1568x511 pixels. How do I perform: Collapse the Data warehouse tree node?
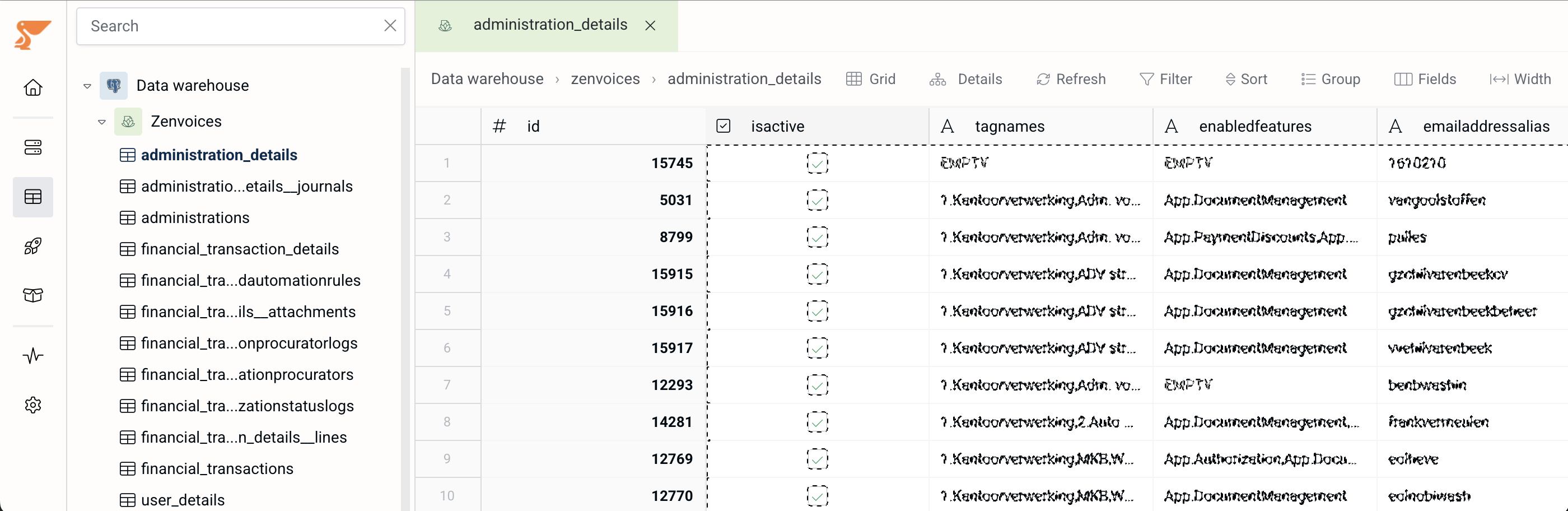(87, 86)
